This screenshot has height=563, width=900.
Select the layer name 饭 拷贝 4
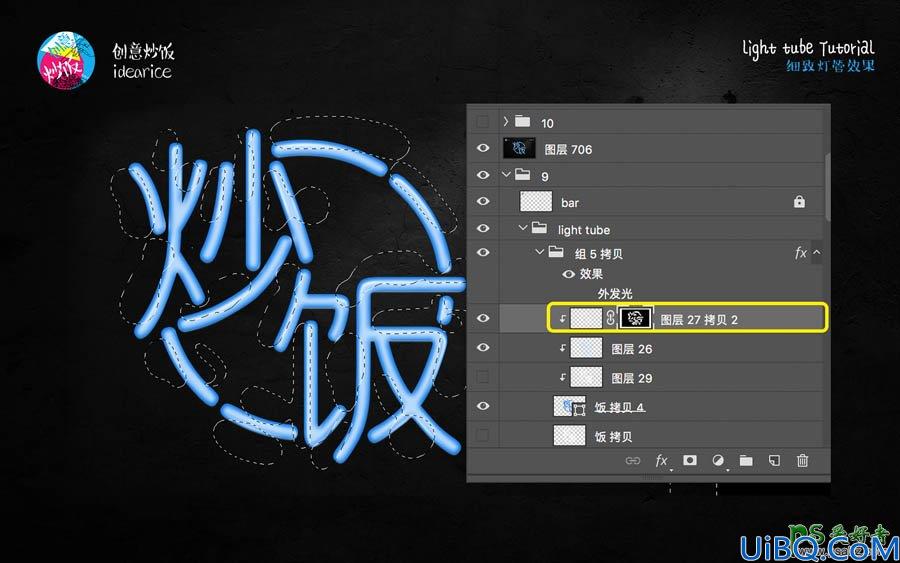pyautogui.click(x=619, y=407)
